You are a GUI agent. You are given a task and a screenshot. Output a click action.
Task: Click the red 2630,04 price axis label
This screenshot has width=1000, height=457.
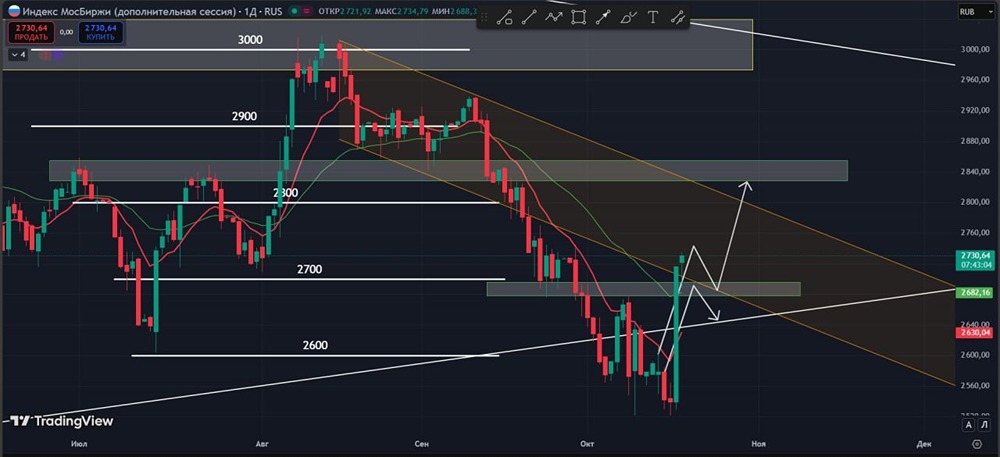973,332
